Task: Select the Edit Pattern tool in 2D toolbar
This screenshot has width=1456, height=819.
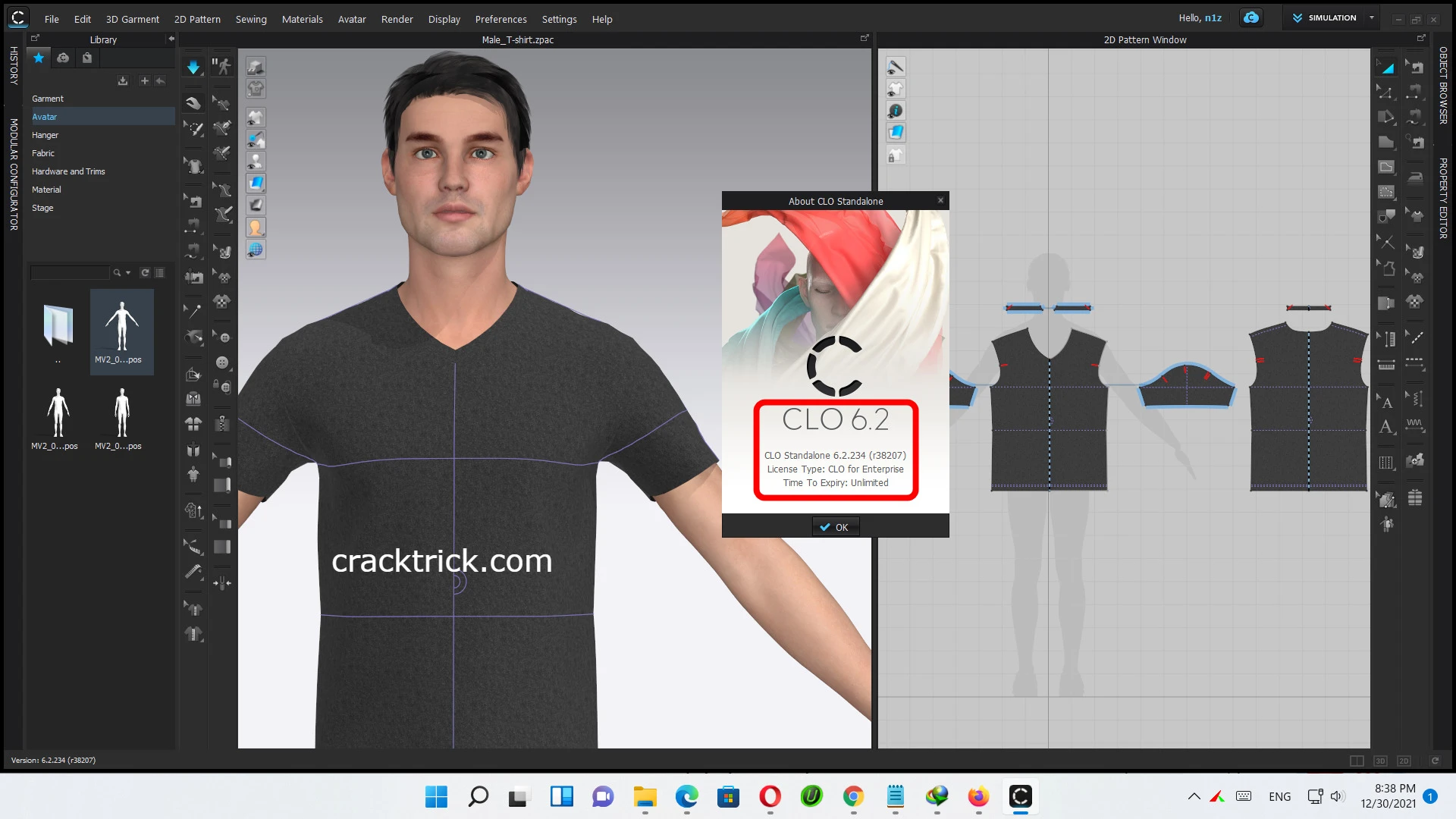Action: [1385, 92]
